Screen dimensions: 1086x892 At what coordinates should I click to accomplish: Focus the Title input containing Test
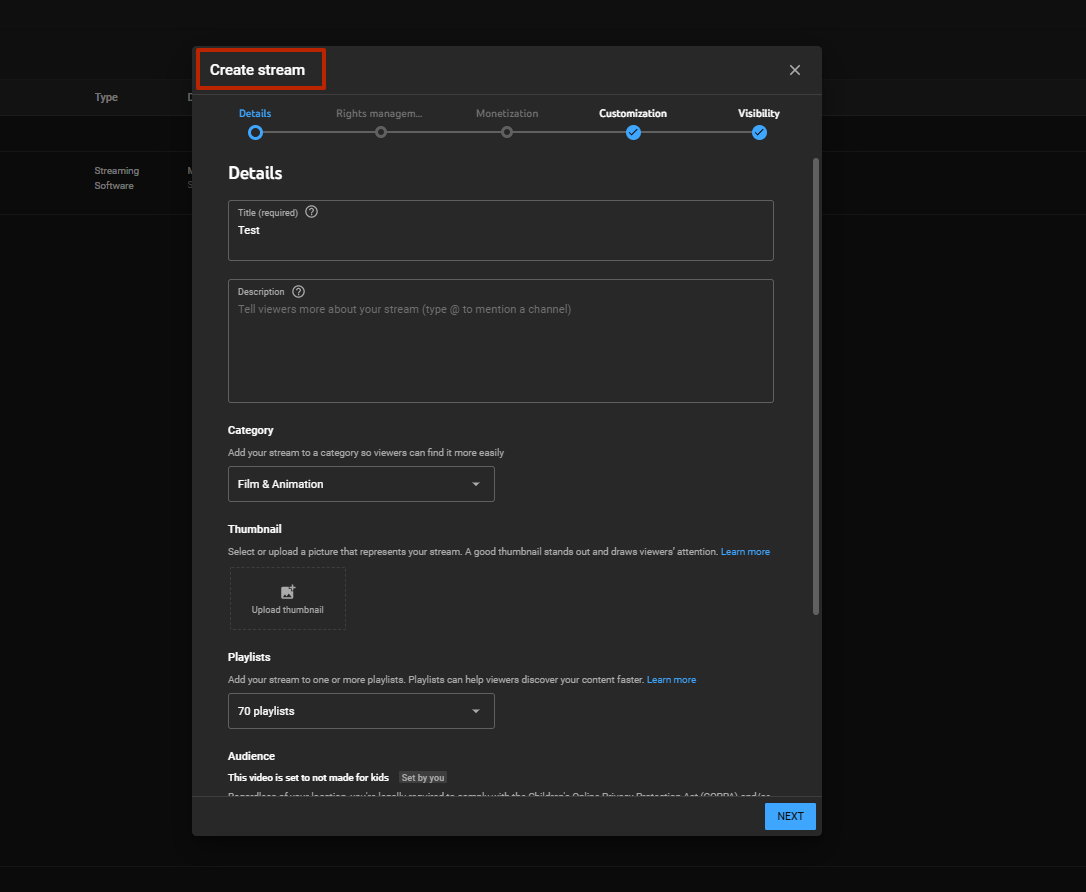(x=501, y=231)
